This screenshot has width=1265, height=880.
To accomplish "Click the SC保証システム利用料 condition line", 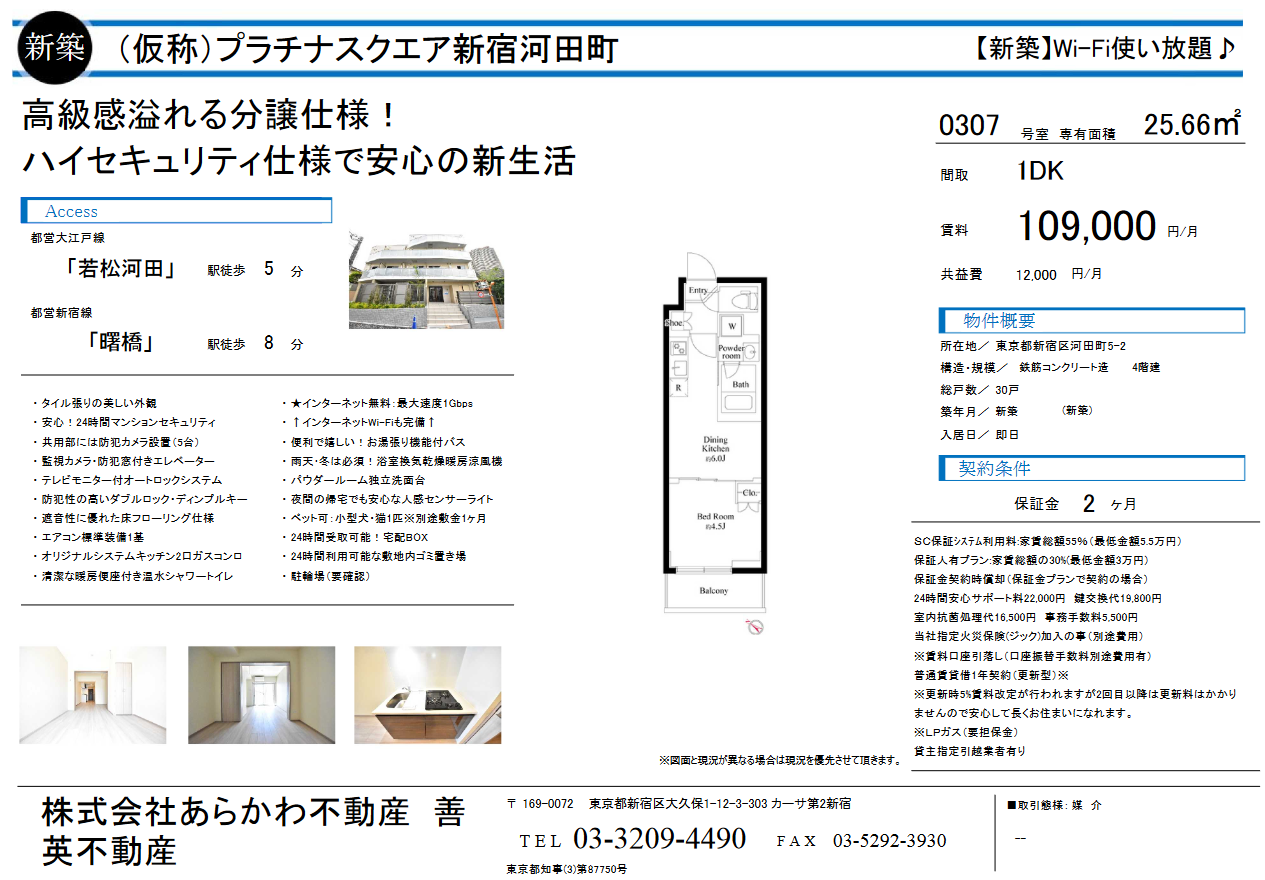I will [1048, 541].
